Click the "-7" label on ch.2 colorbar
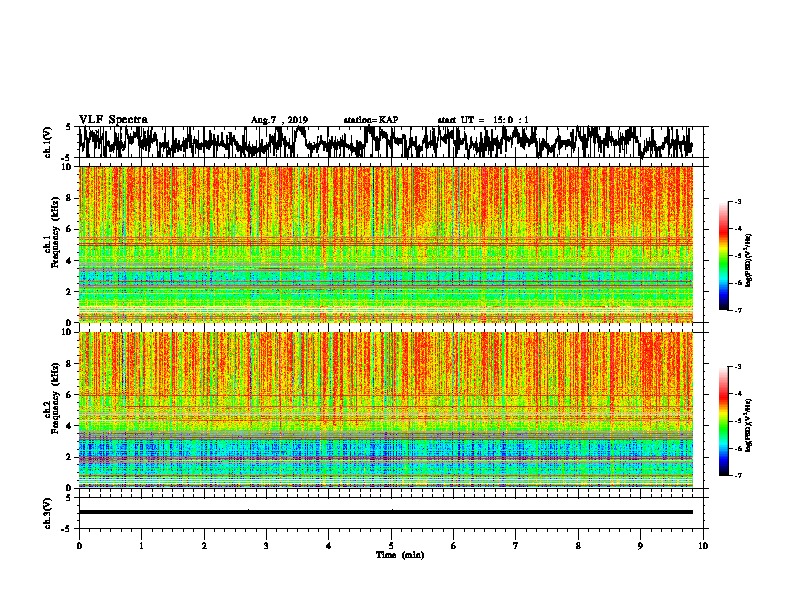The width and height of the screenshot is (792, 612). (738, 475)
